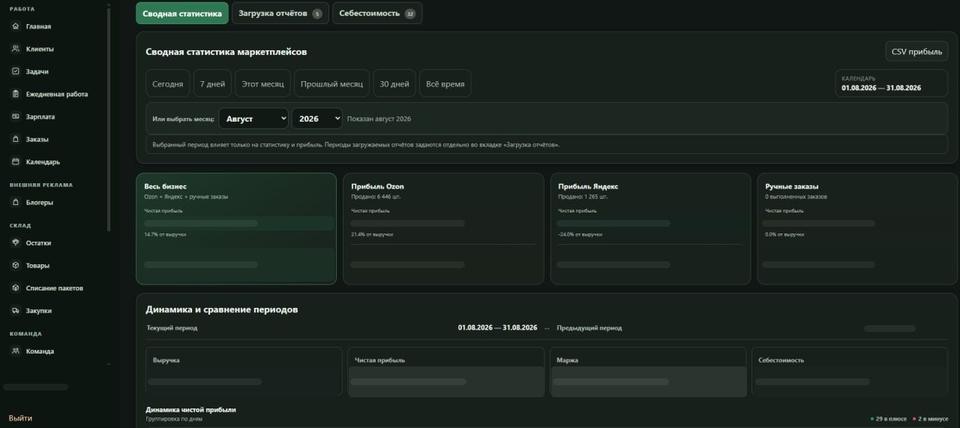Select the Чистая прибыль metric card under Динамика
960x428 pixels.
coord(446,372)
